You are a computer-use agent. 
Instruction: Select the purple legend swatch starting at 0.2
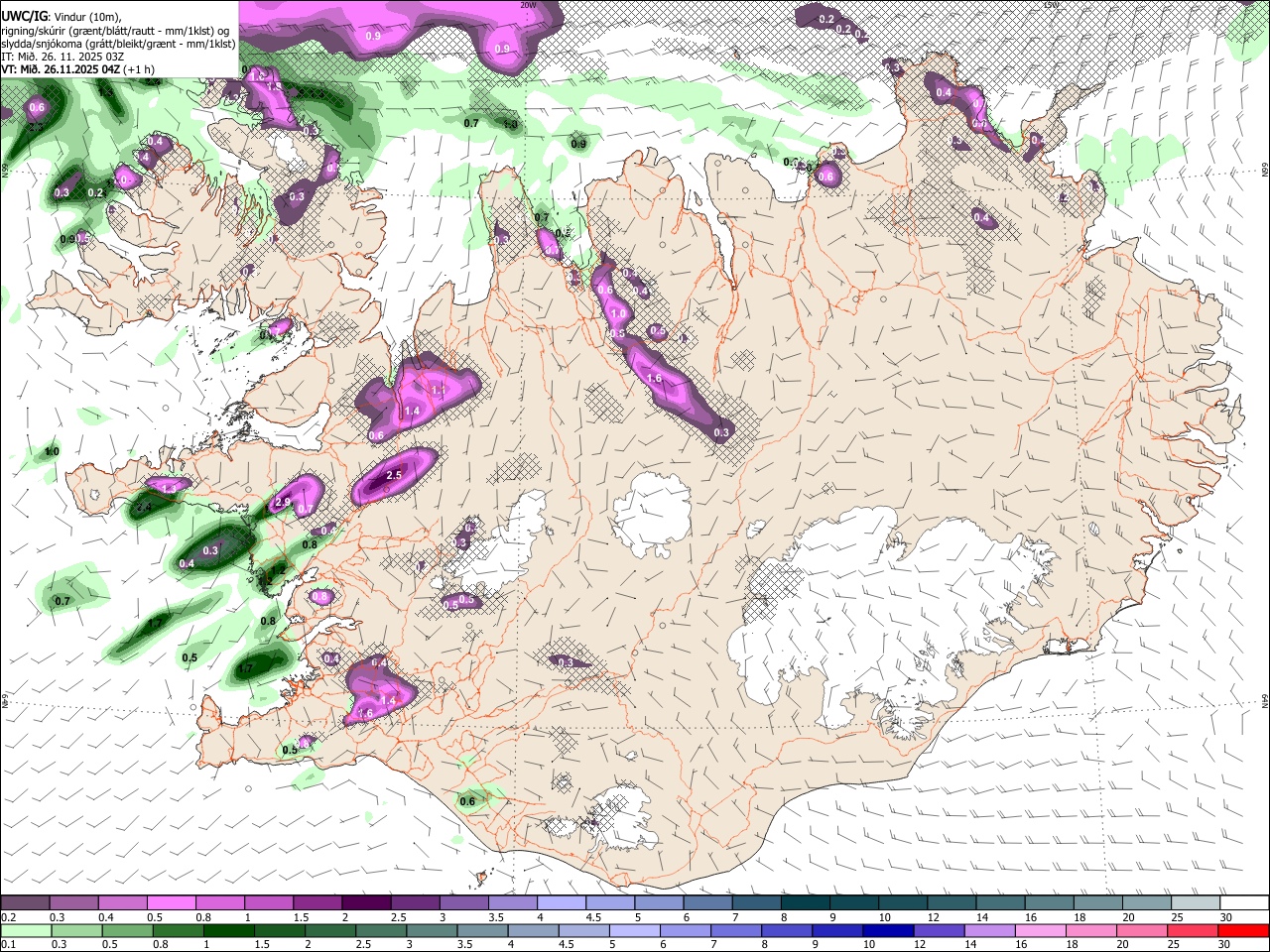(25, 903)
